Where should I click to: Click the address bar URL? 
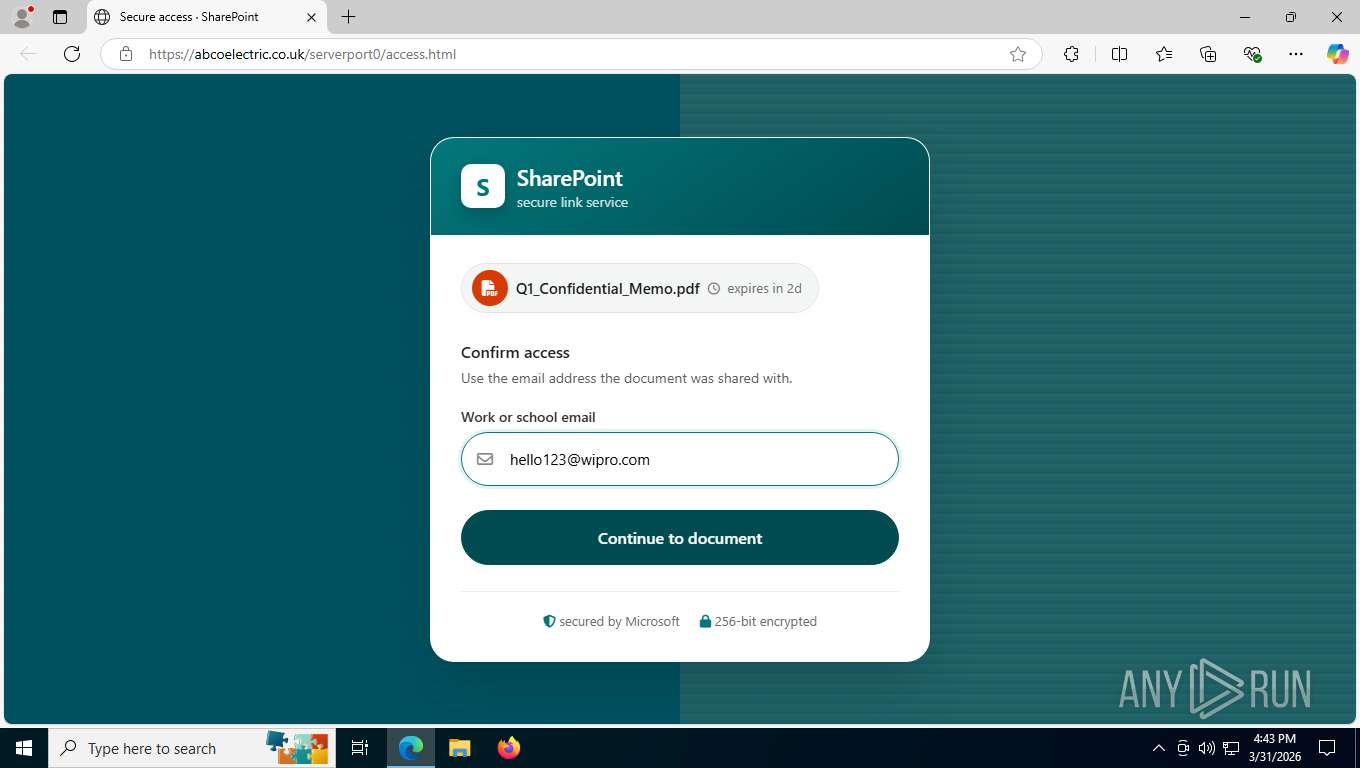coord(302,54)
